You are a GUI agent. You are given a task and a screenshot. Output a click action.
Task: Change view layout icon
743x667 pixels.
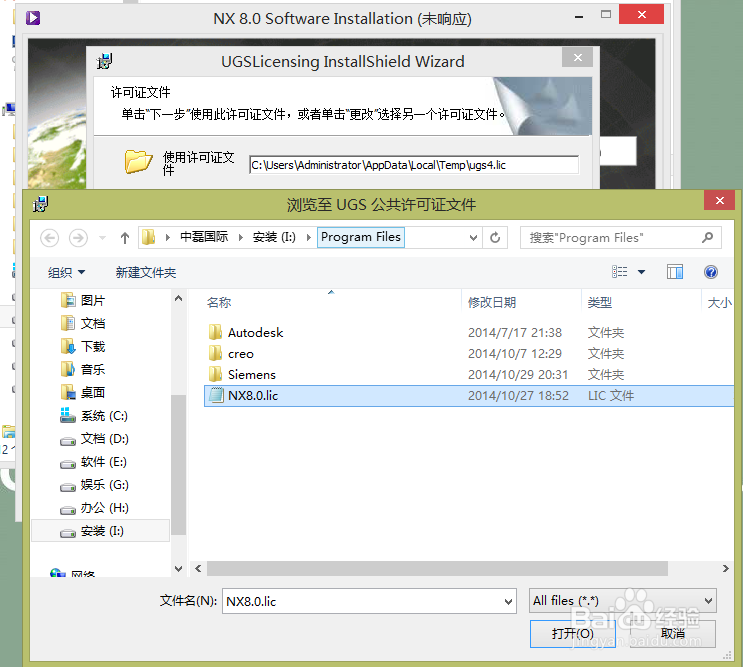click(x=619, y=272)
